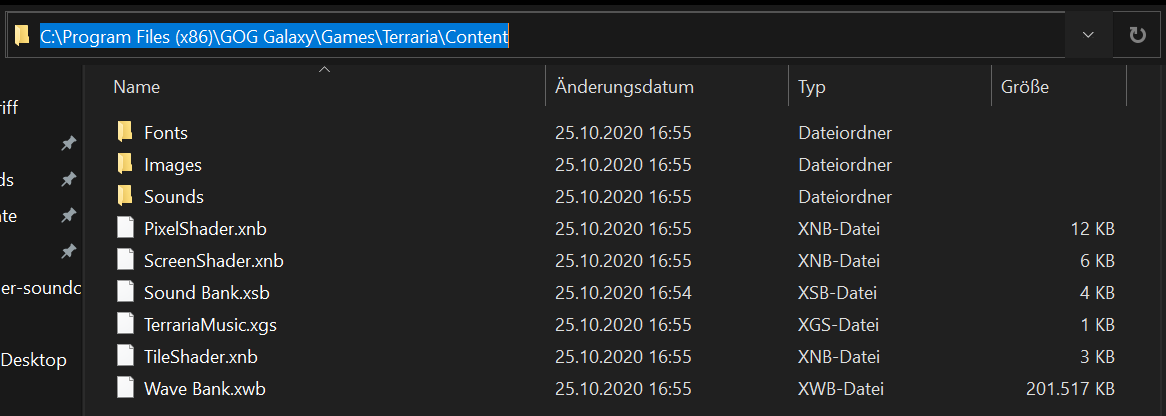Click the 201.517 KB size of Wave Bank
The height and width of the screenshot is (416, 1166).
click(x=1070, y=388)
